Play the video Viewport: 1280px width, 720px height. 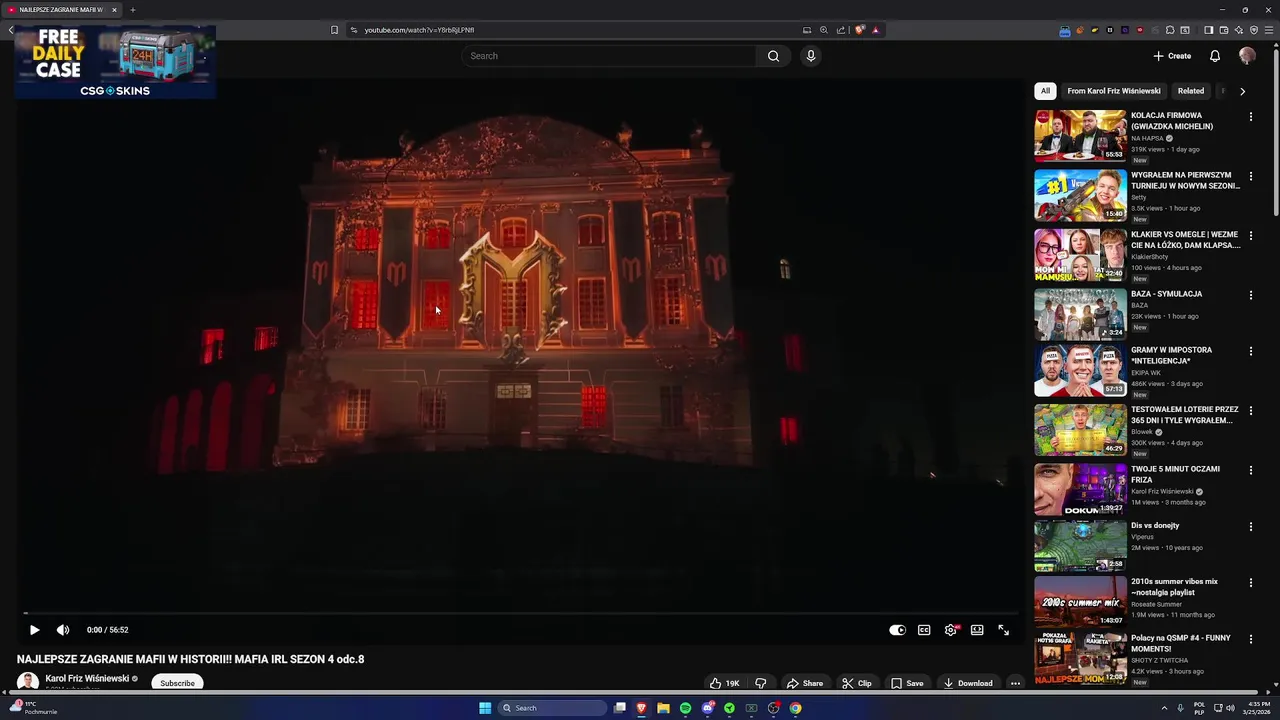point(34,630)
